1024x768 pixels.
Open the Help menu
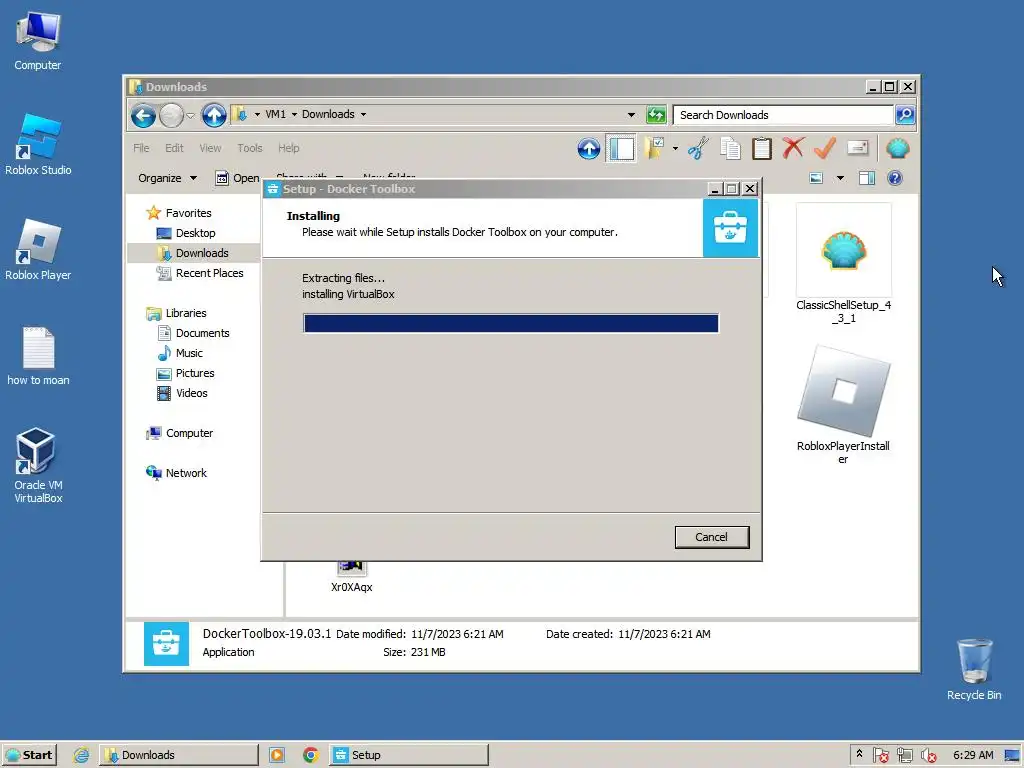[288, 148]
